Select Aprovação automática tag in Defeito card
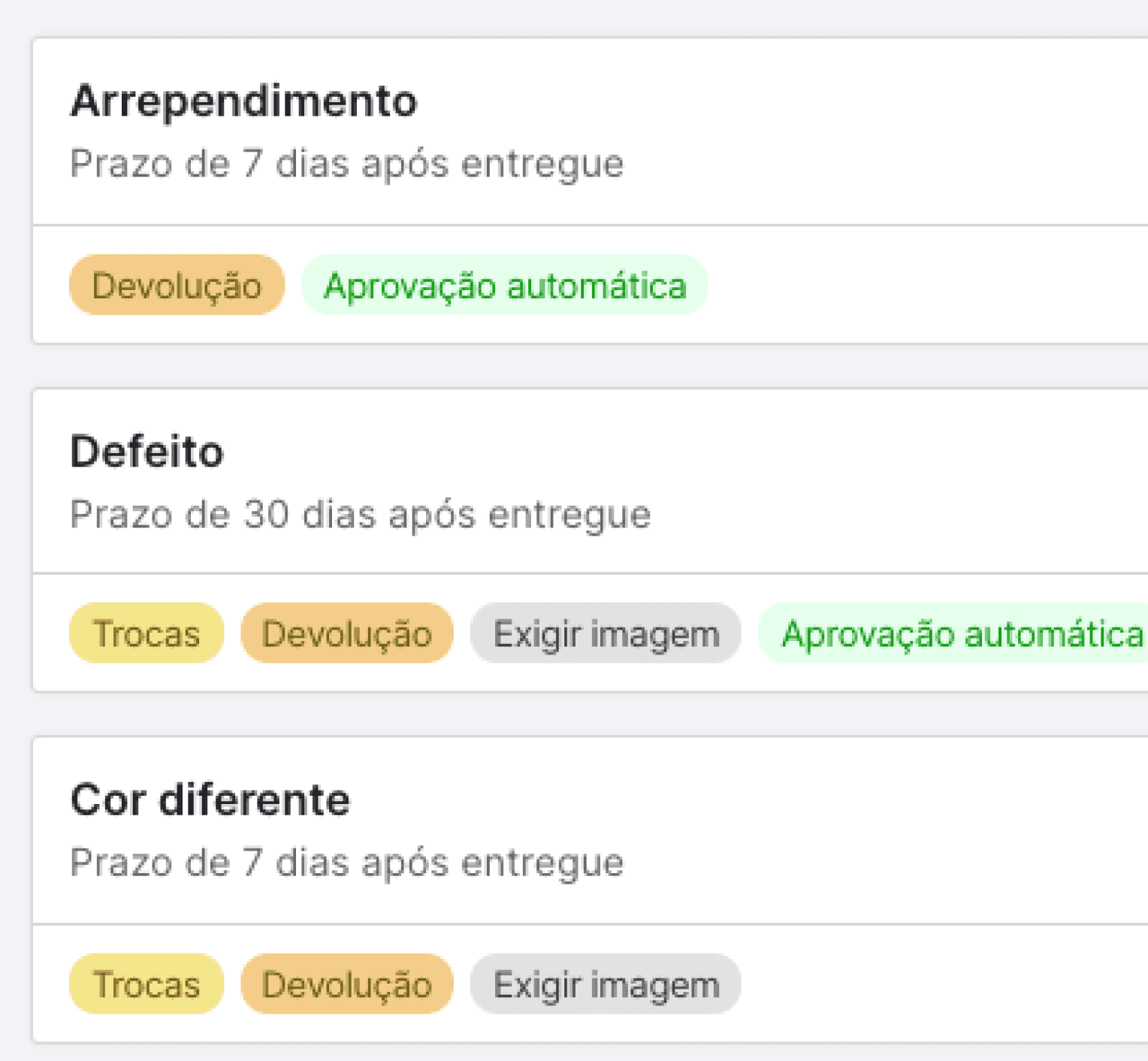Screen dimensions: 1148x1061 [954, 633]
